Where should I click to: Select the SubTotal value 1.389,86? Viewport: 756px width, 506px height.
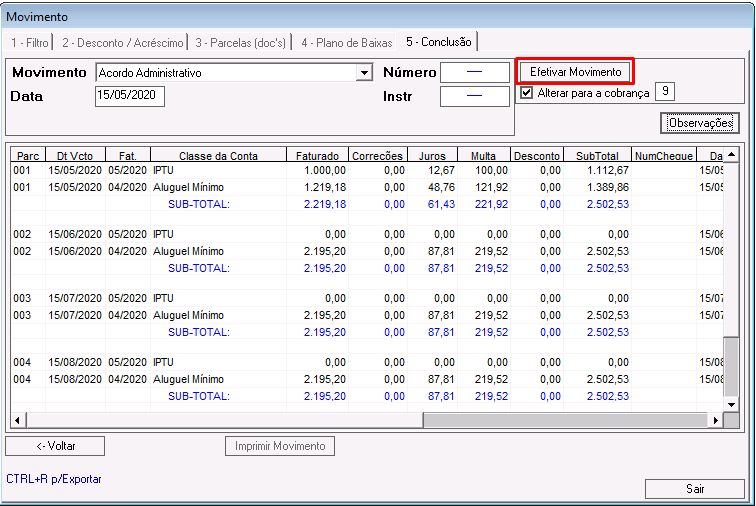608,187
